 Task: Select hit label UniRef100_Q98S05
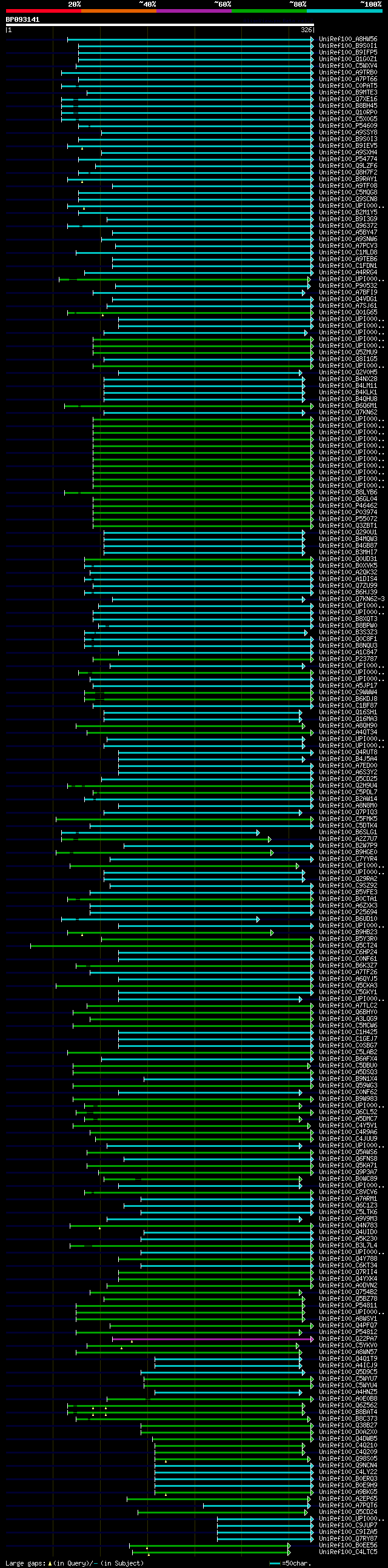(348, 1459)
